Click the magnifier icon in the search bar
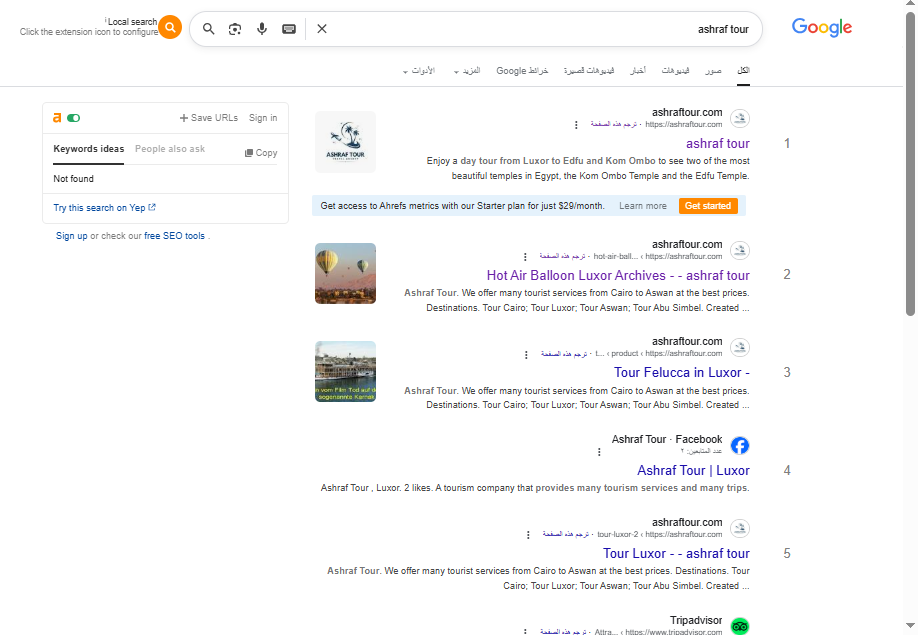This screenshot has width=918, height=635. point(209,29)
